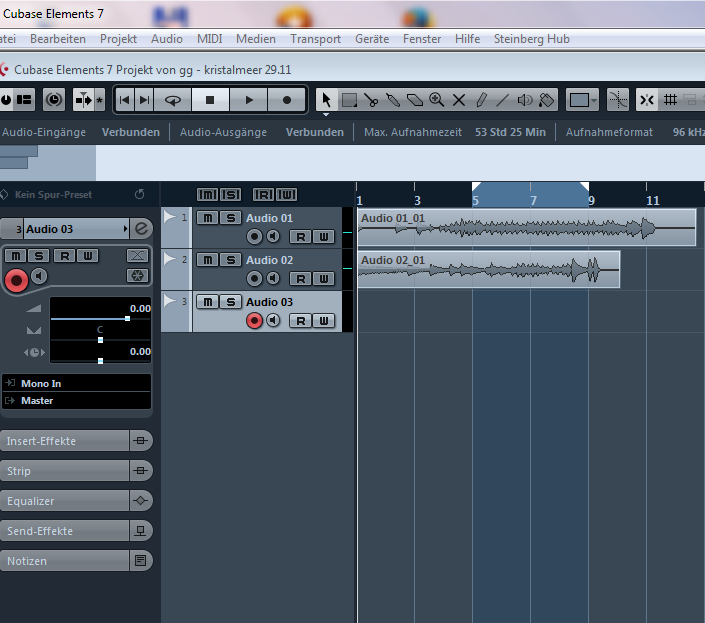The height and width of the screenshot is (623, 705).
Task: Toggle global Read automation for all tracks
Action: (x=263, y=195)
